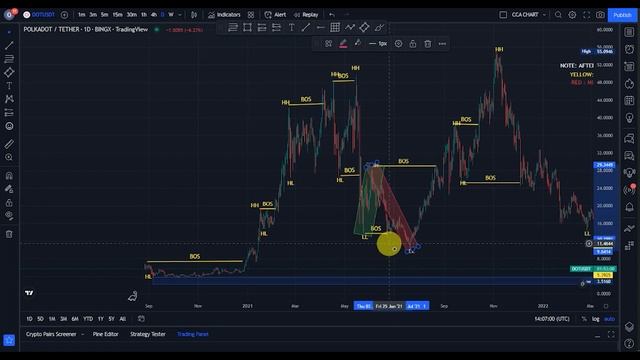Open the candlestick chart type selector
The image size is (640, 360).
pos(194,15)
